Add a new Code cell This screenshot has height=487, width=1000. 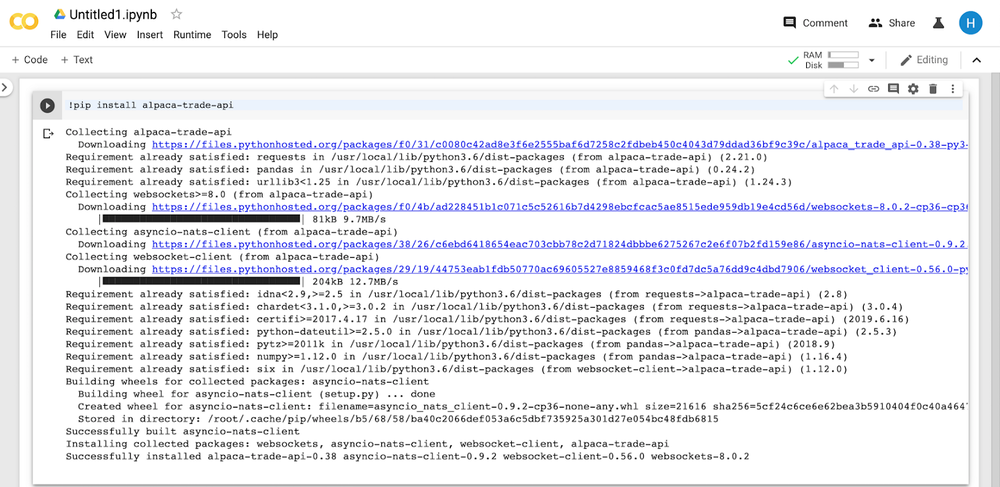(x=30, y=60)
